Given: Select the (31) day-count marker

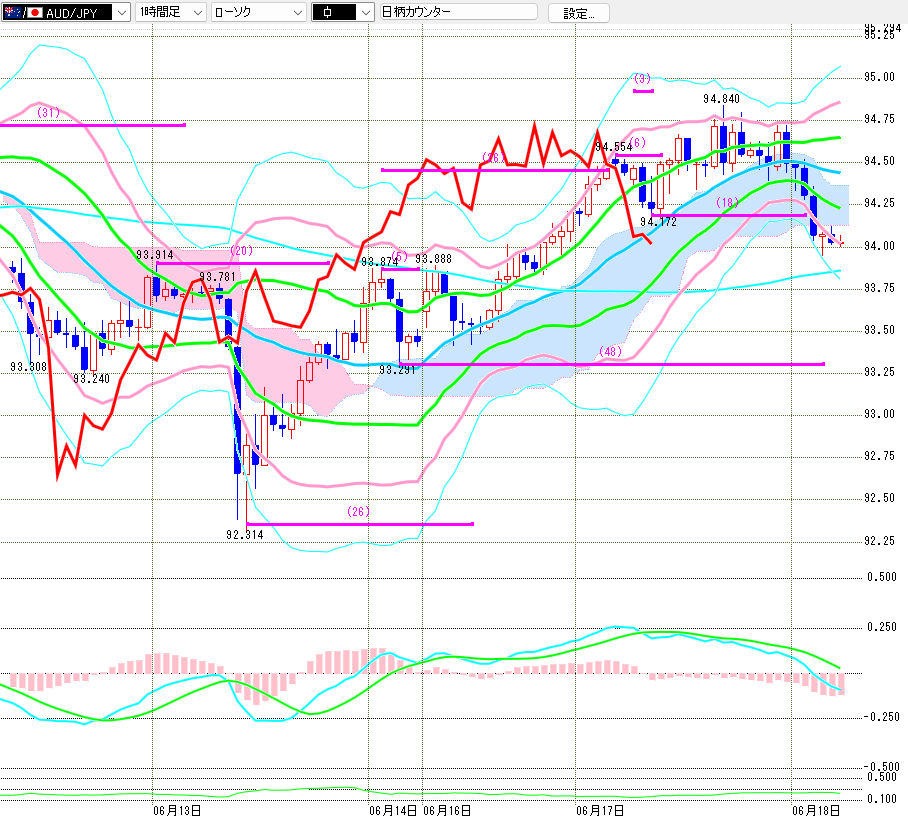Looking at the screenshot, I should pyautogui.click(x=49, y=113).
